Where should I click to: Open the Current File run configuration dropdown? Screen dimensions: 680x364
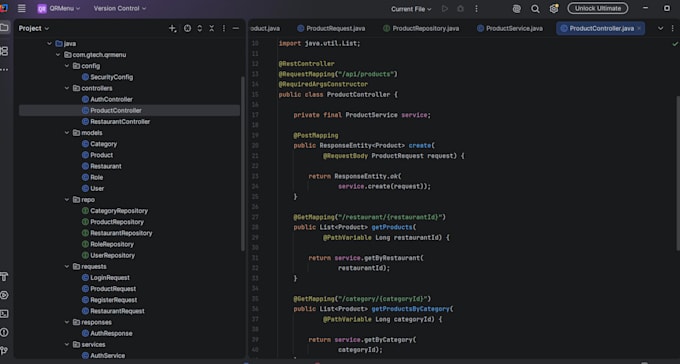pyautogui.click(x=411, y=9)
